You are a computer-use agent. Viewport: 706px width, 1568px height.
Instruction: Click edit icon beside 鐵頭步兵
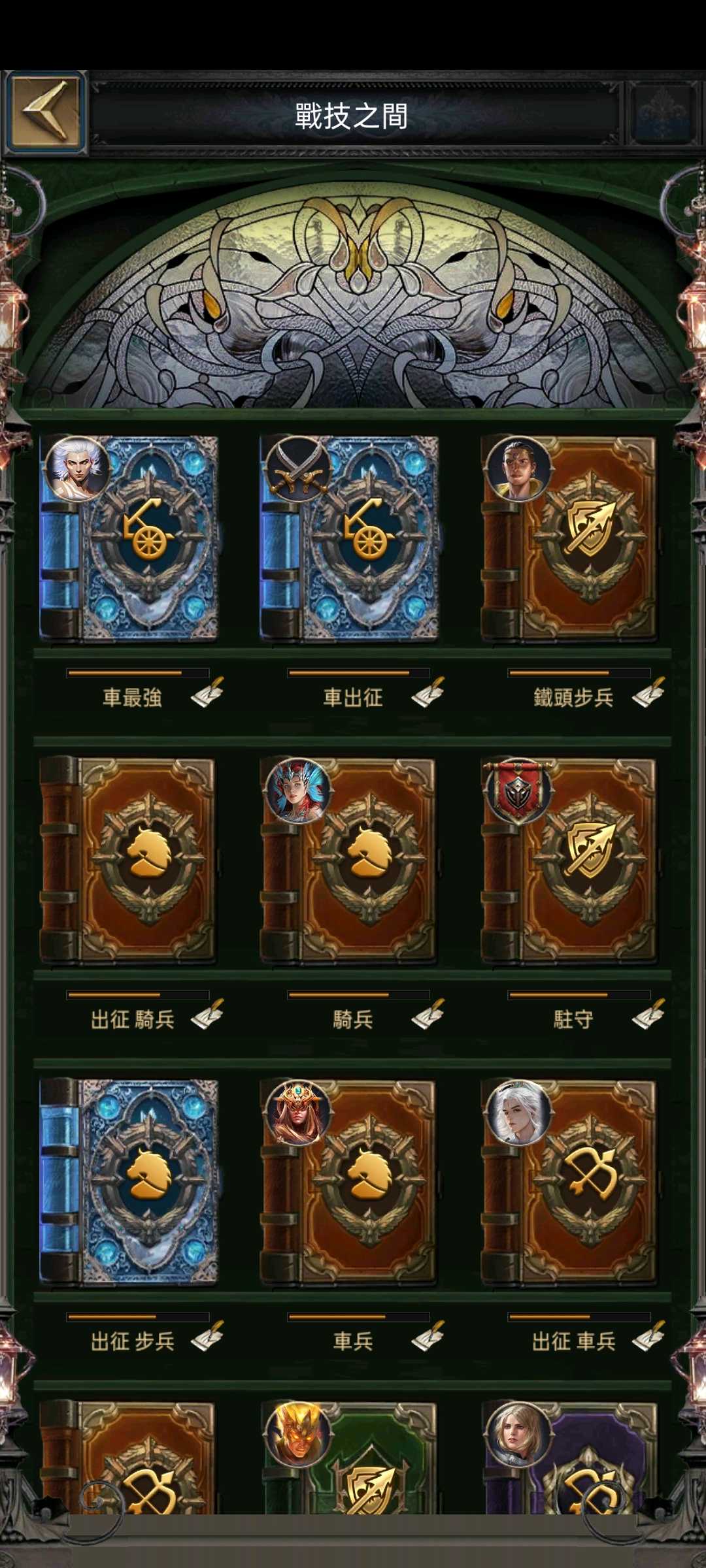pyautogui.click(x=648, y=692)
